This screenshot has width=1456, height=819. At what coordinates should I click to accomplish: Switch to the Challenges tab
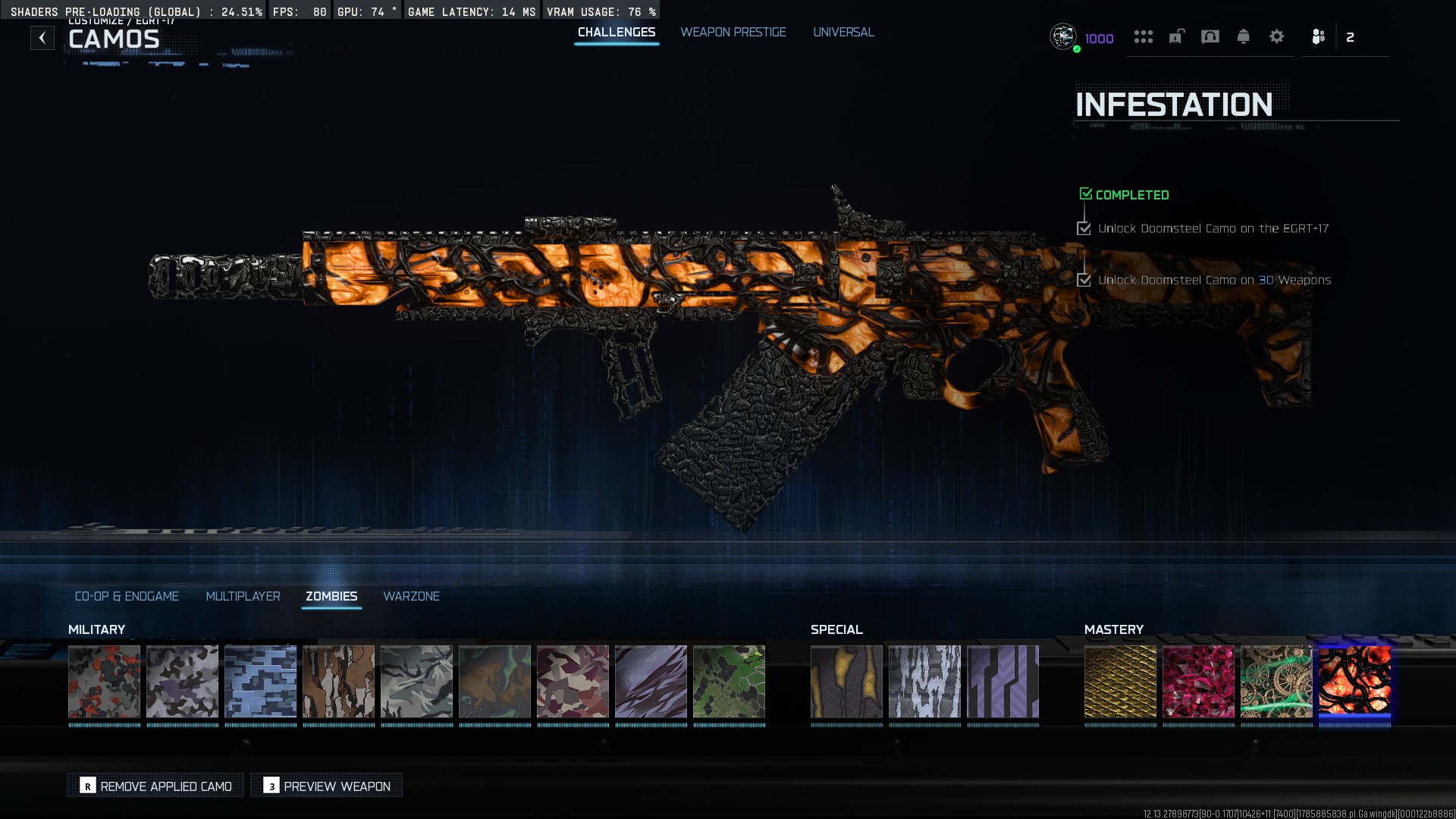[617, 33]
